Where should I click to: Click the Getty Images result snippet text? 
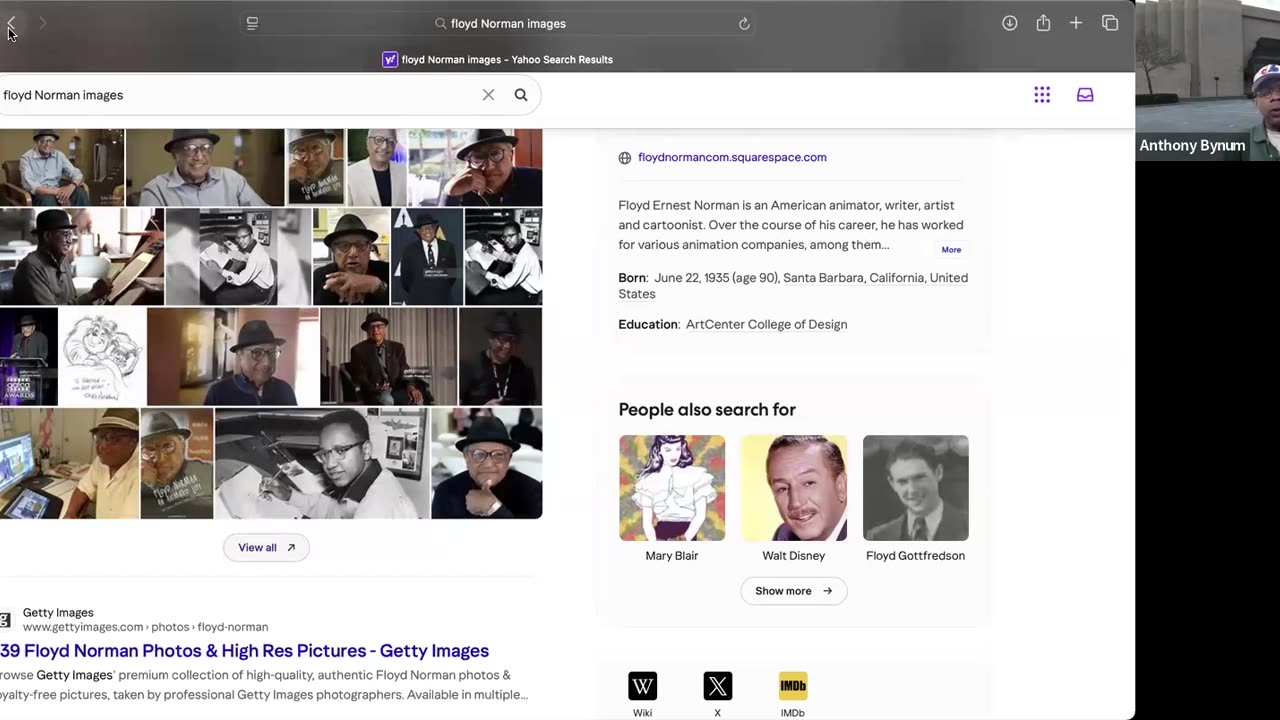[x=264, y=685]
